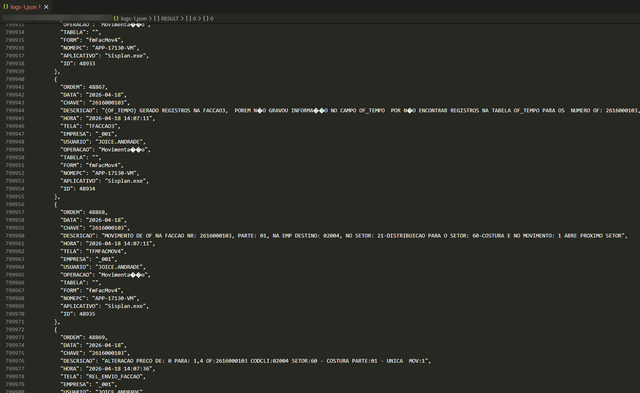Click "USUARIO": "JOICE.ANDRADE" on line 799948
The width and height of the screenshot is (640, 393).
(103, 142)
